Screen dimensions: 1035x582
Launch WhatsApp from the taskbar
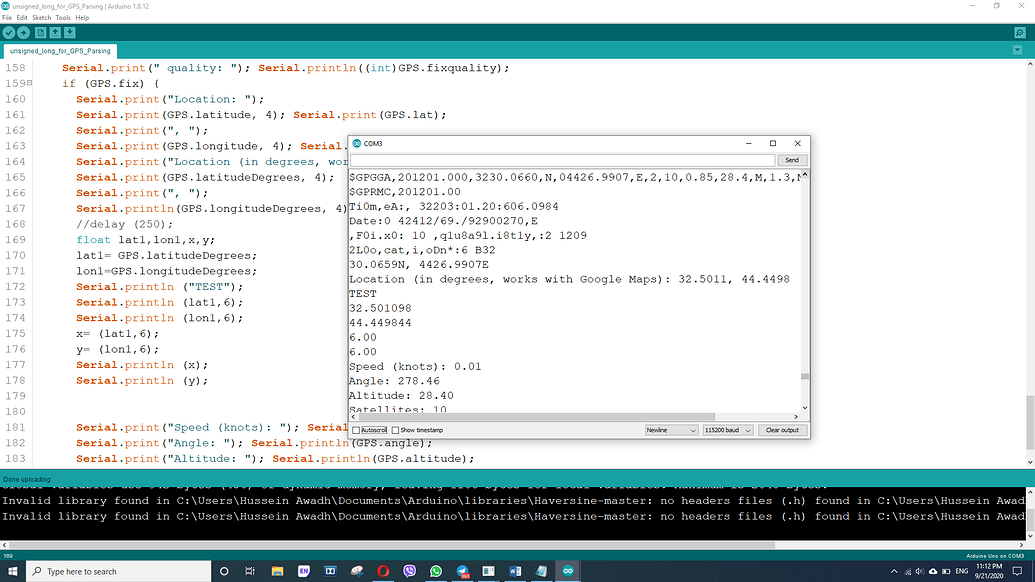[437, 571]
